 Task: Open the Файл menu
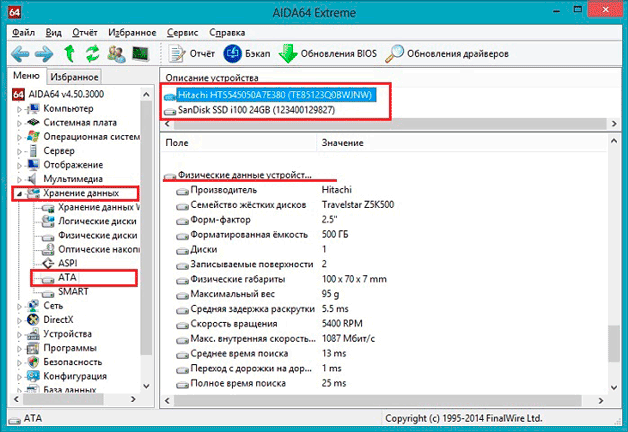[x=23, y=32]
